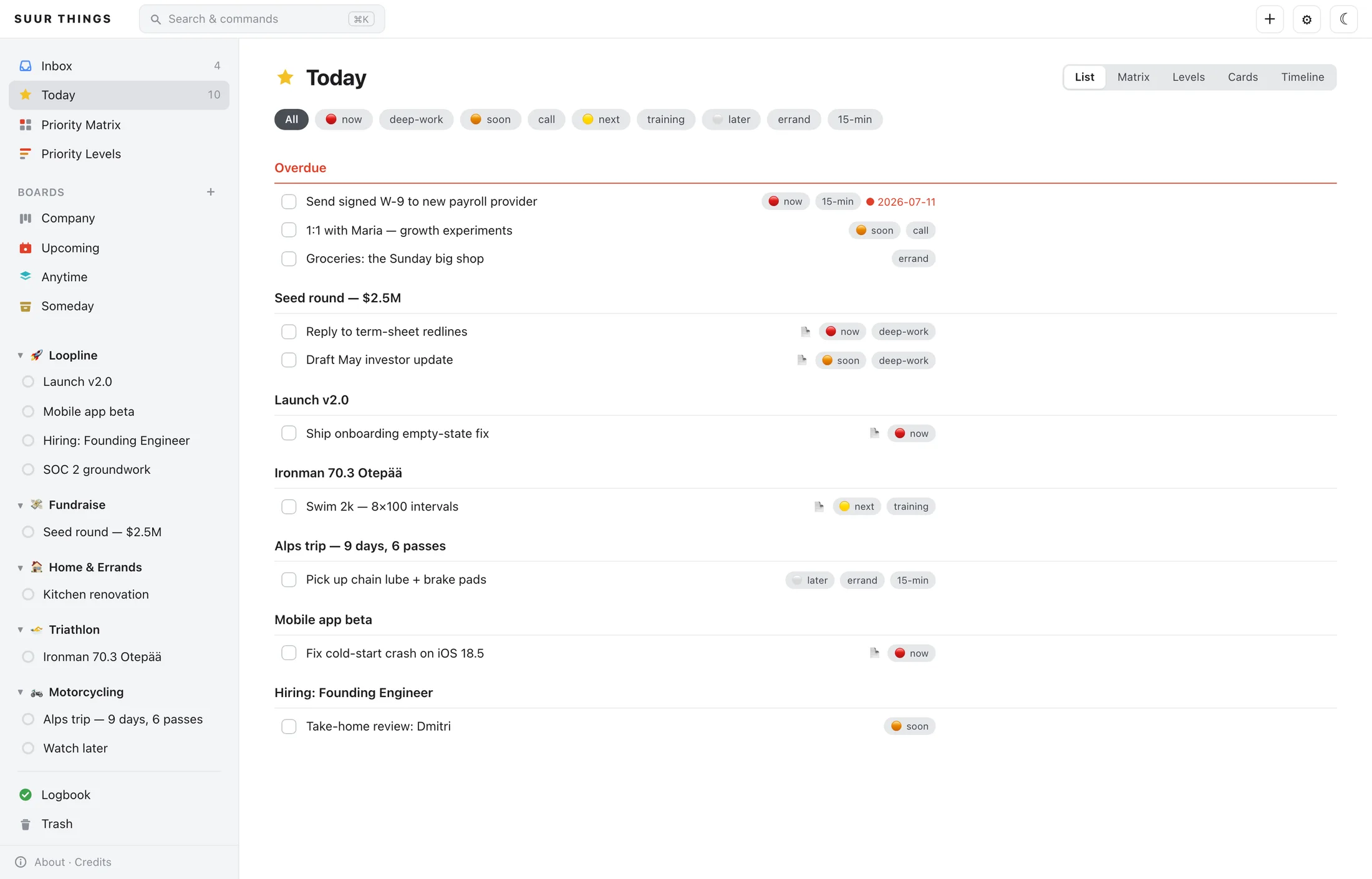The height and width of the screenshot is (879, 1372).
Task: Toggle dark mode moon icon
Action: (x=1343, y=19)
